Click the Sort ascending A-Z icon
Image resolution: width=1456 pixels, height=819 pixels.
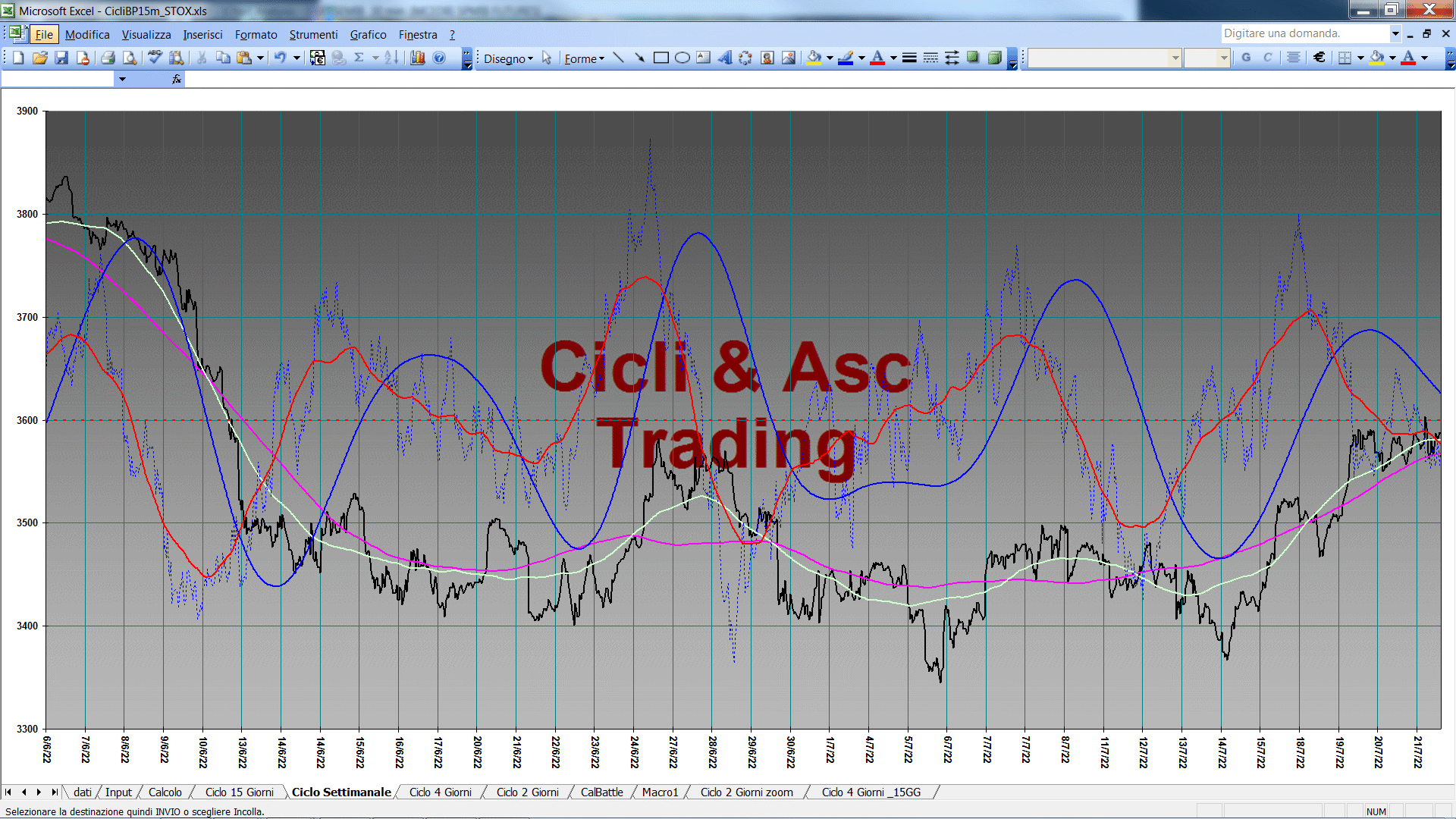(x=391, y=58)
